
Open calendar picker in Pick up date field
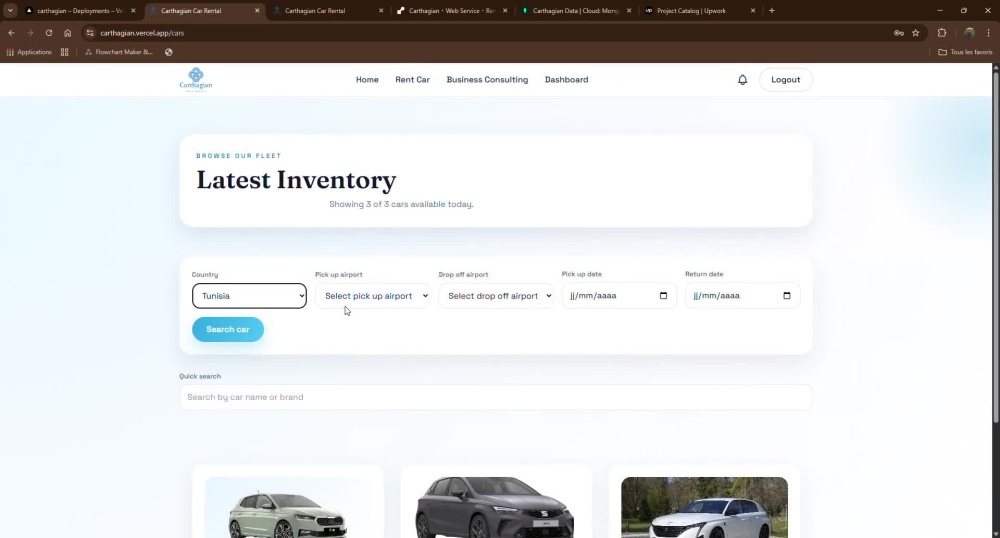pos(663,296)
